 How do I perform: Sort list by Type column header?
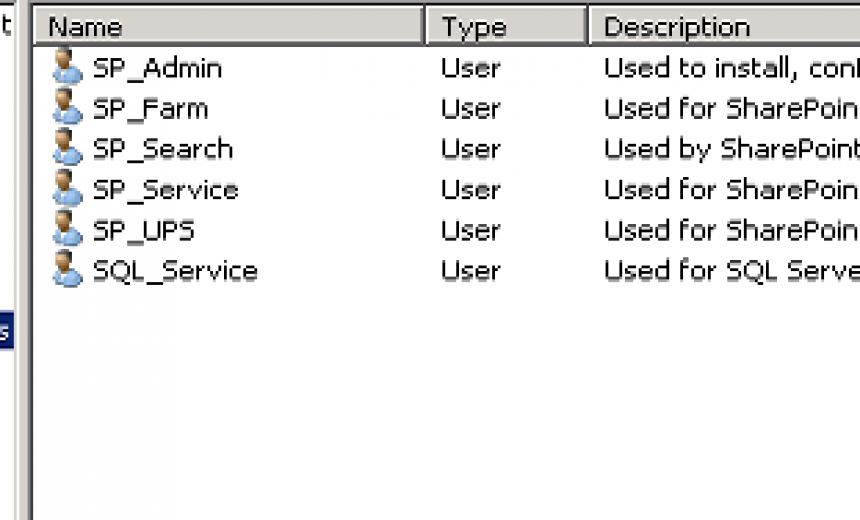coord(506,26)
